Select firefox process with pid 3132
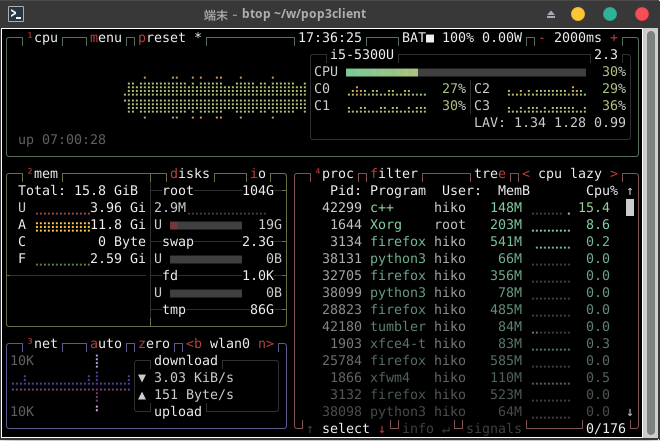The width and height of the screenshot is (660, 441). 466,394
